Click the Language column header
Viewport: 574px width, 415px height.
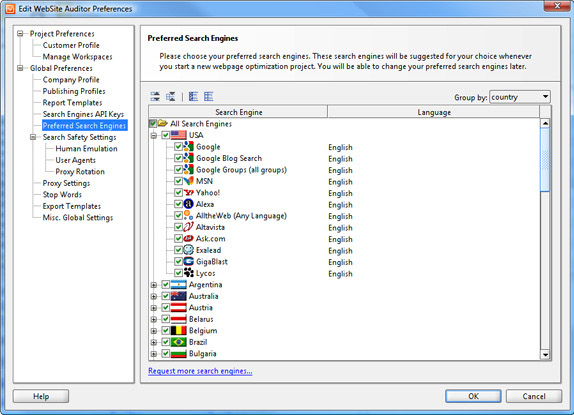434,112
